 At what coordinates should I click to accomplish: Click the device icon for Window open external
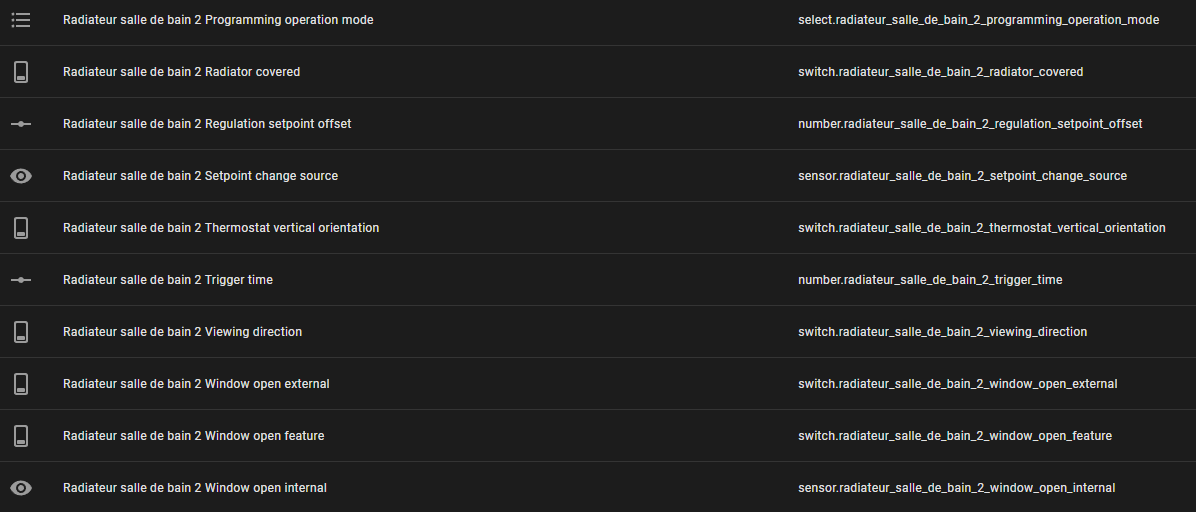21,384
